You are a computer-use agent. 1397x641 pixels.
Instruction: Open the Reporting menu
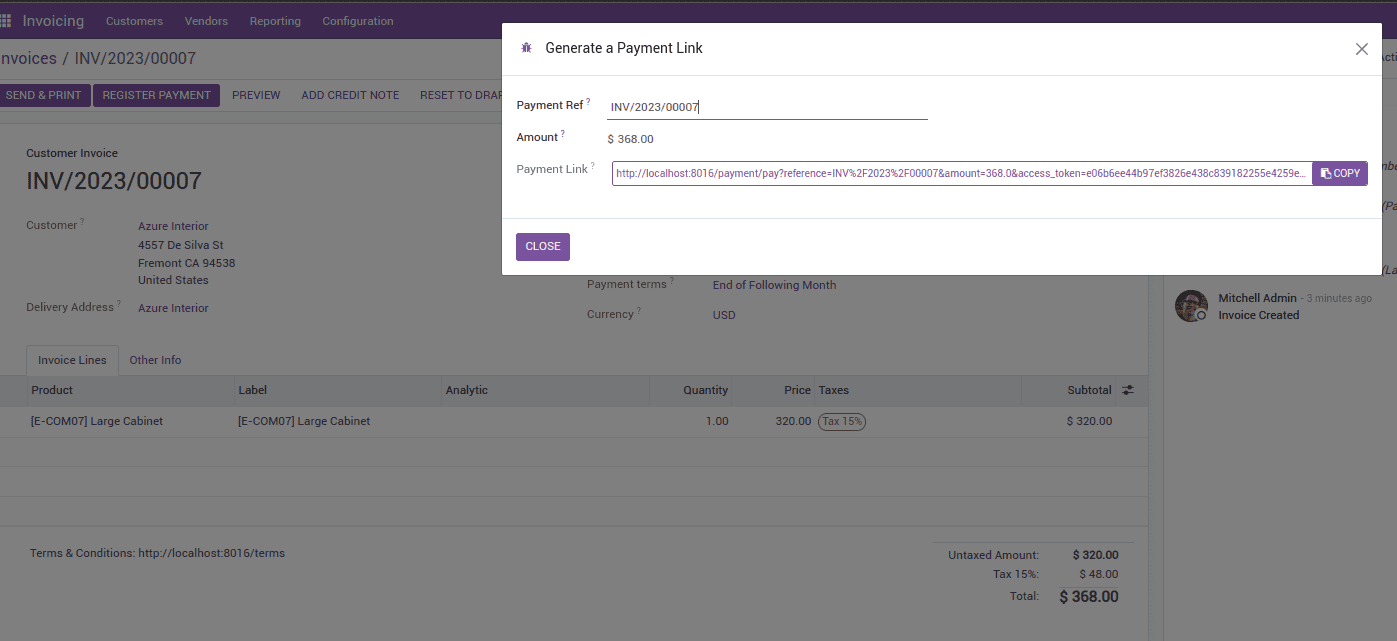tap(275, 20)
